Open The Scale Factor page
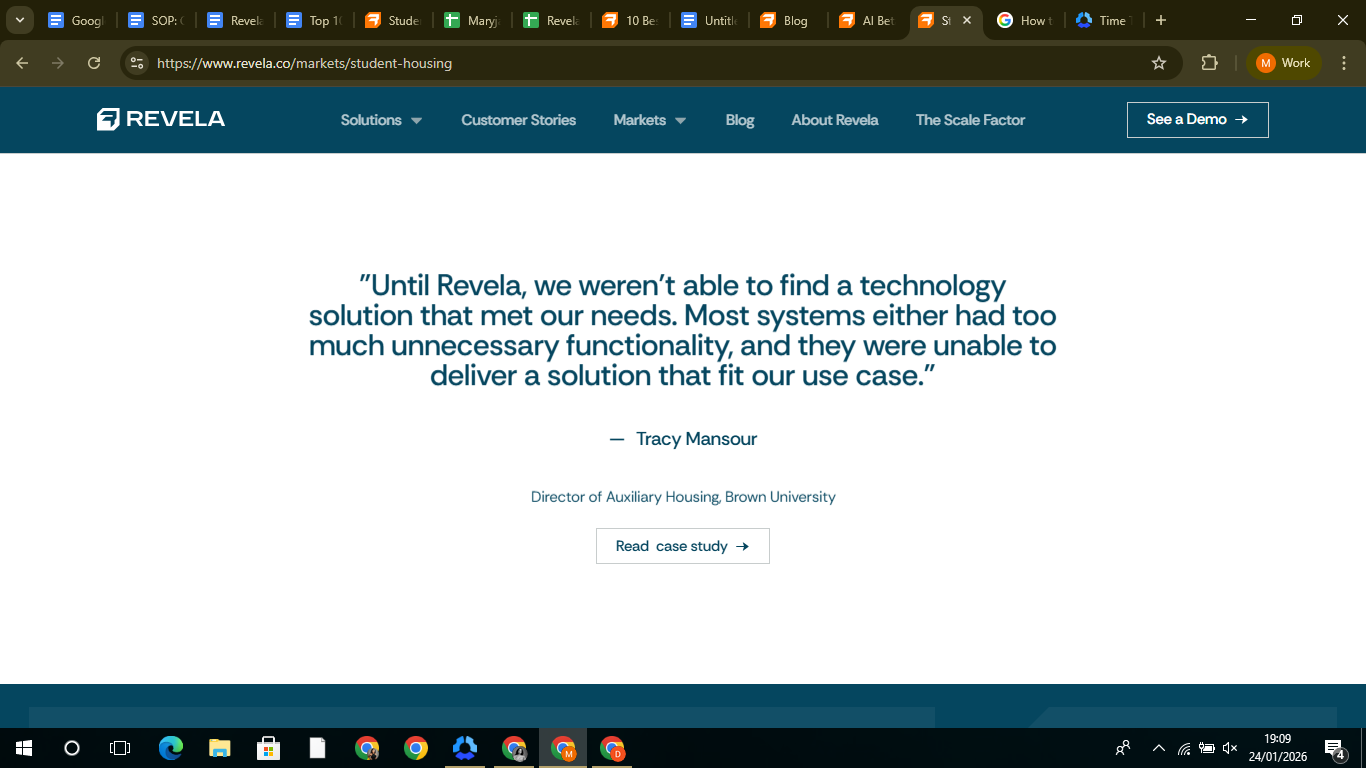The image size is (1366, 768). pos(970,120)
